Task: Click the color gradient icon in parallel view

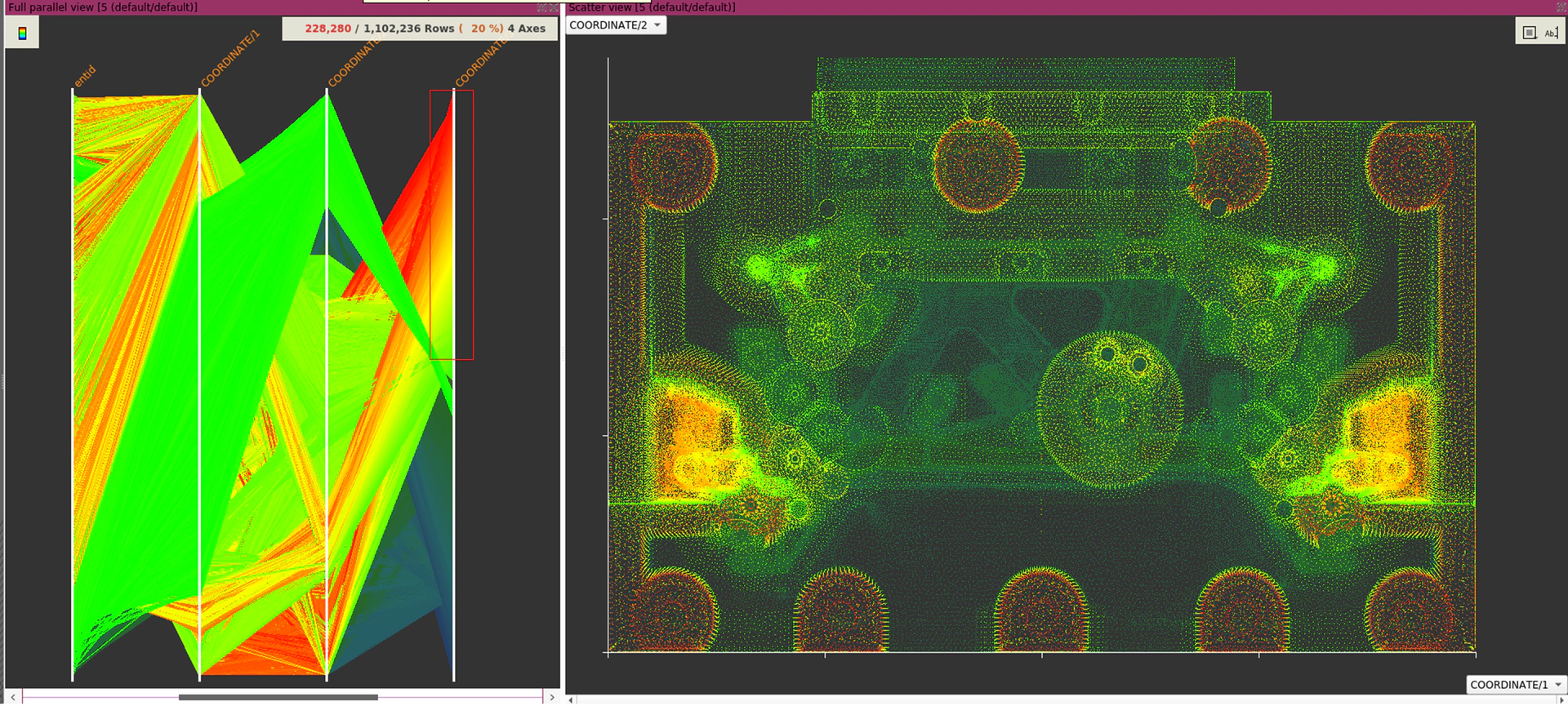Action: point(22,33)
